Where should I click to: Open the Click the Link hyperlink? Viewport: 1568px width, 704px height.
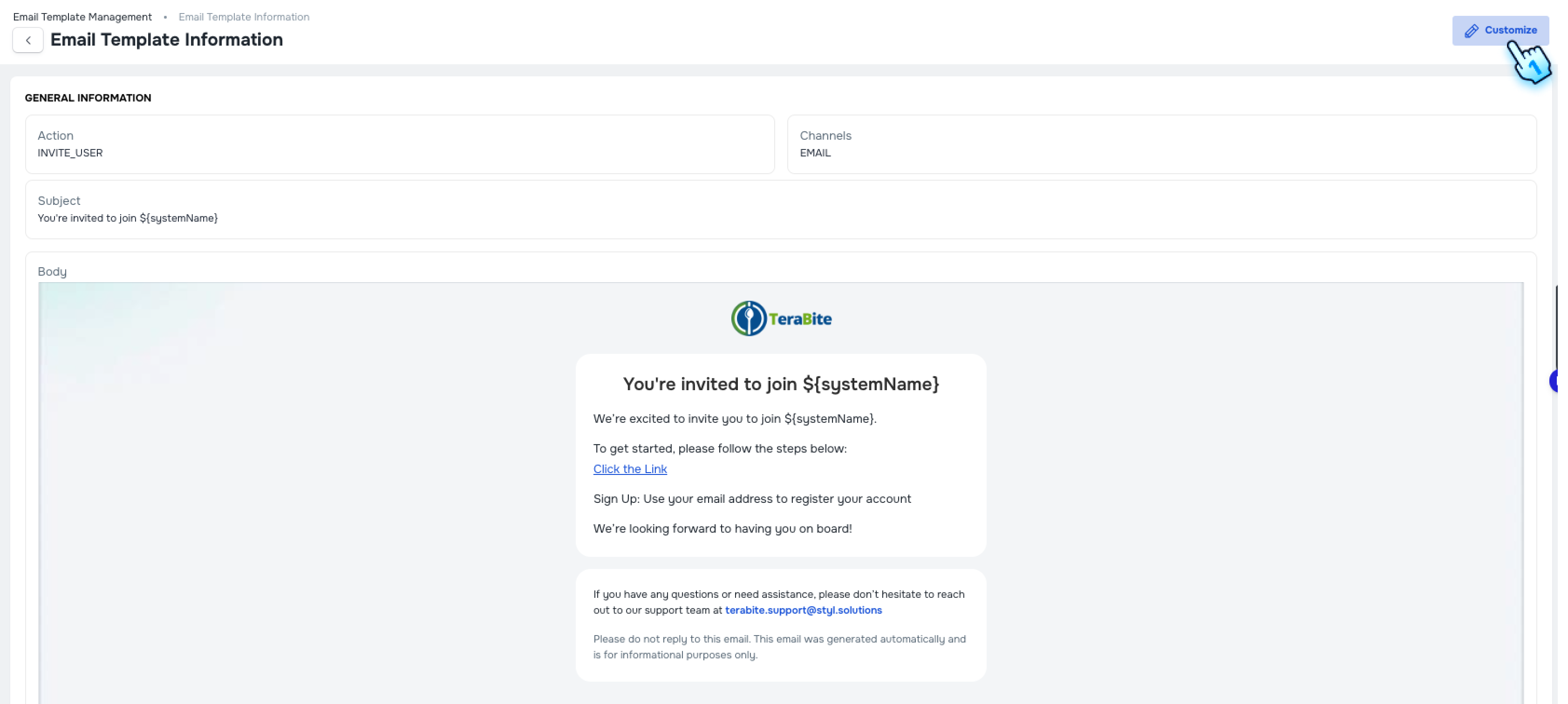pyautogui.click(x=630, y=468)
